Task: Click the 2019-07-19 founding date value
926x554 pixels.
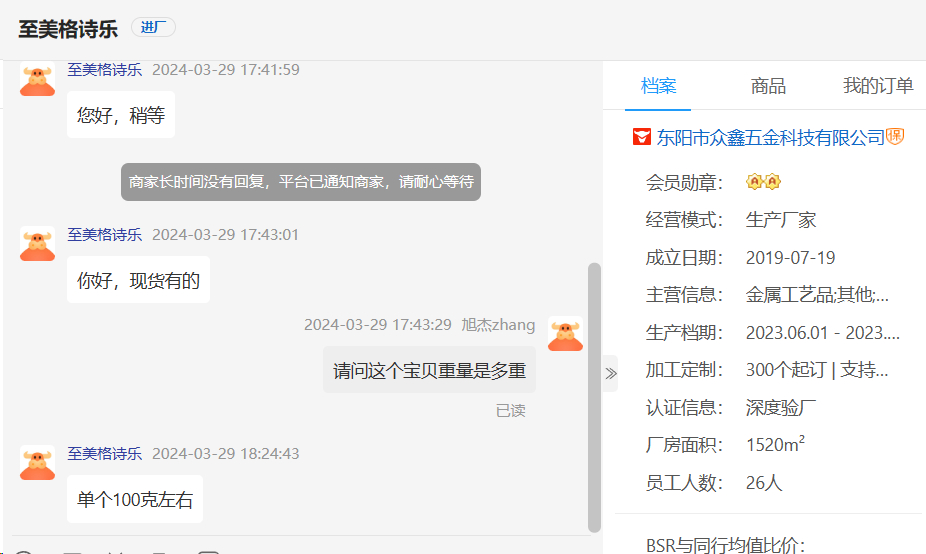Action: (x=790, y=258)
